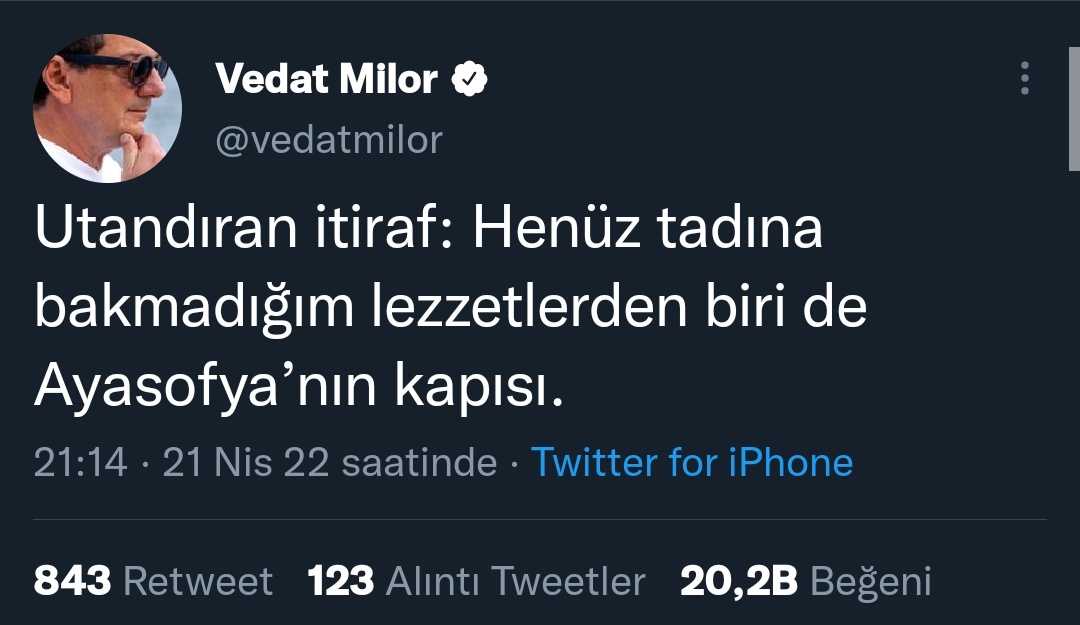The image size is (1080, 625).
Task: Click the word "saatinde" after the date
Action: [419, 462]
